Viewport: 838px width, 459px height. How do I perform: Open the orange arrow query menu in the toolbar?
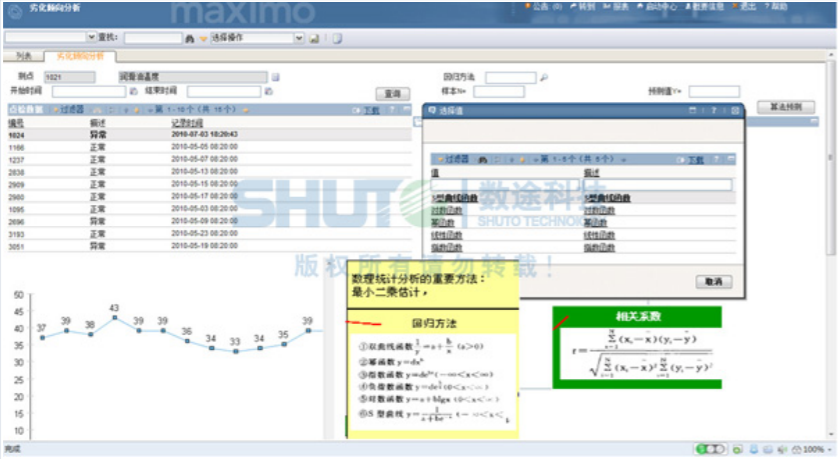[203, 38]
